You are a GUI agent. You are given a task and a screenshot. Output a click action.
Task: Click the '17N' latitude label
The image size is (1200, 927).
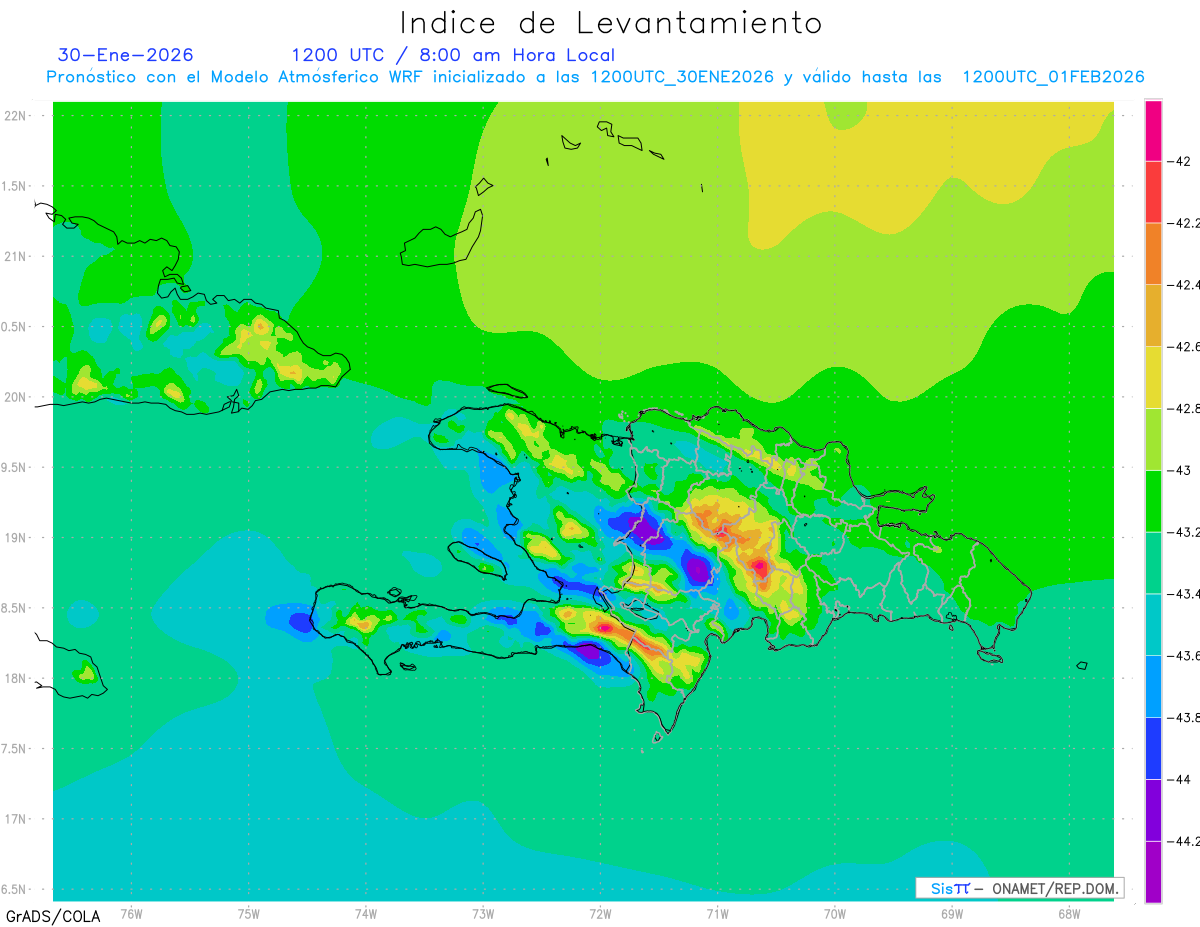[x=17, y=819]
